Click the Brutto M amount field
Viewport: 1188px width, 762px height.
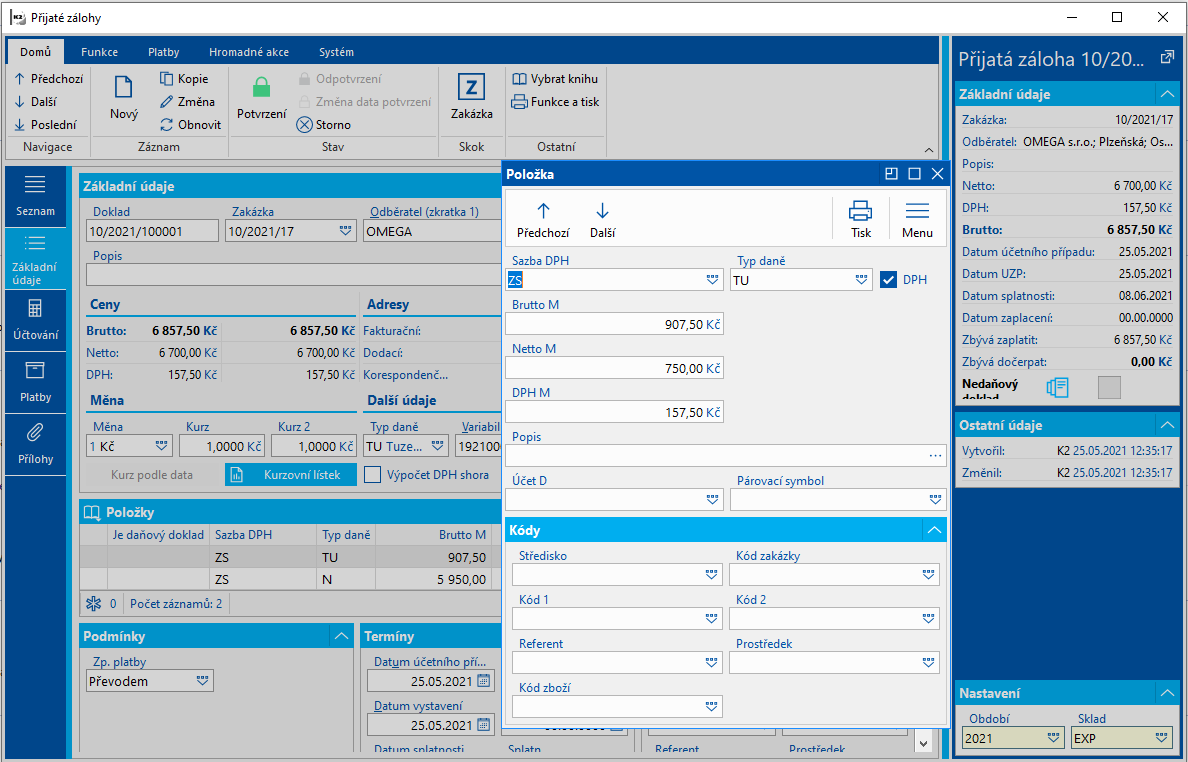click(614, 324)
